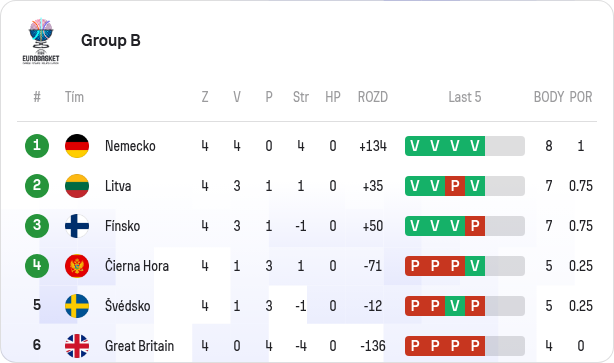Click the EuroBasket logo icon
This screenshot has width=614, height=363.
41,41
